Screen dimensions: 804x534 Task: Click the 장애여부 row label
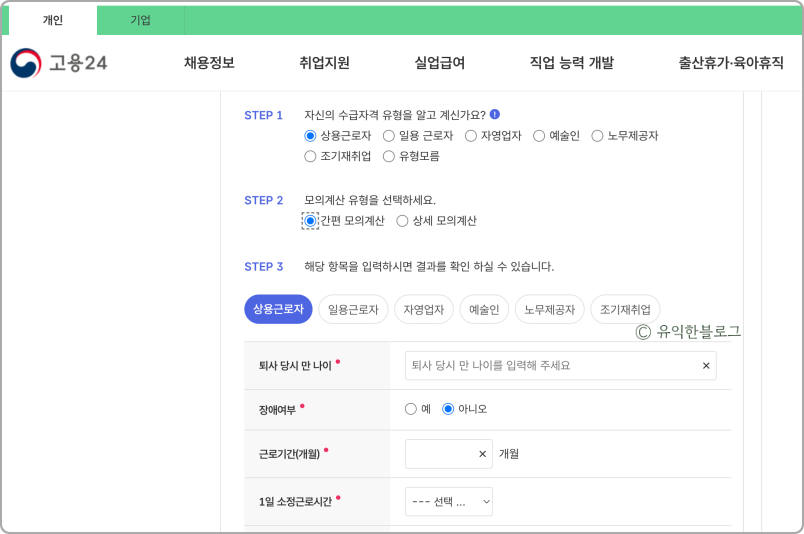277,410
